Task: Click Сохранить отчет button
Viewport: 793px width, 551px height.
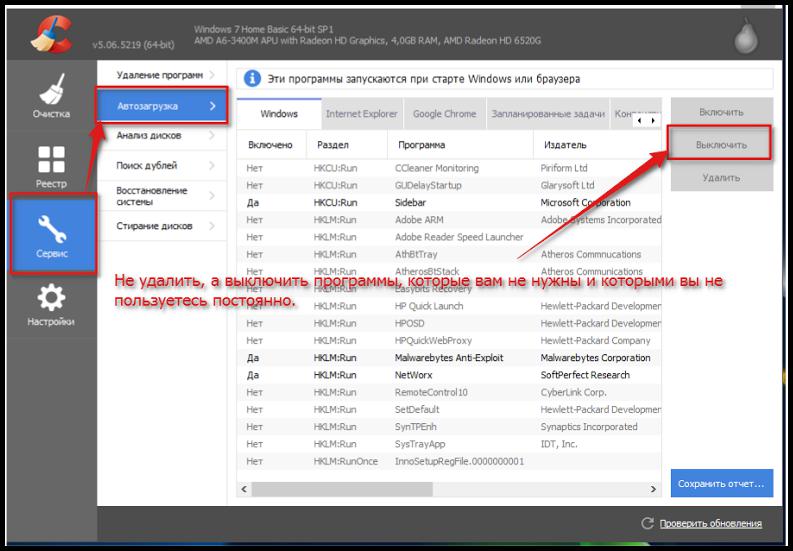Action: (722, 483)
